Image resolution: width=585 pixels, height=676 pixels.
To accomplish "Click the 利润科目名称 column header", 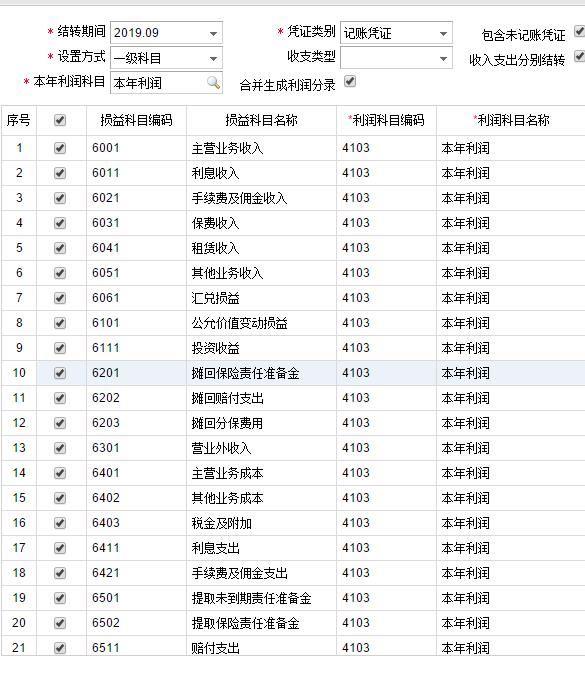I will (x=512, y=120).
